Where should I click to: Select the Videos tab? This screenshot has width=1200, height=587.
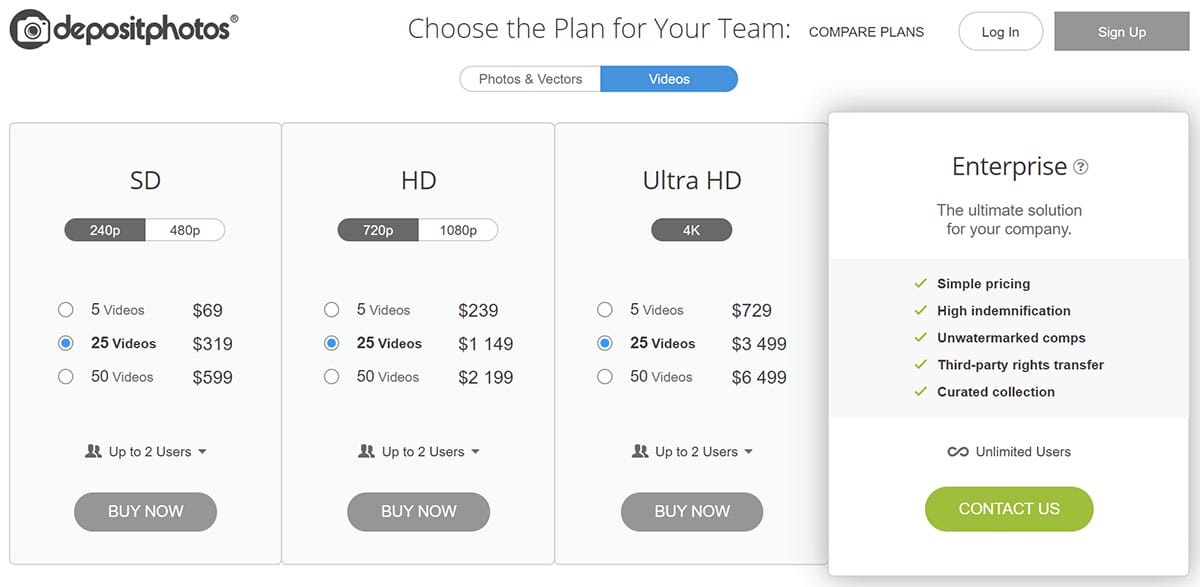(x=669, y=79)
